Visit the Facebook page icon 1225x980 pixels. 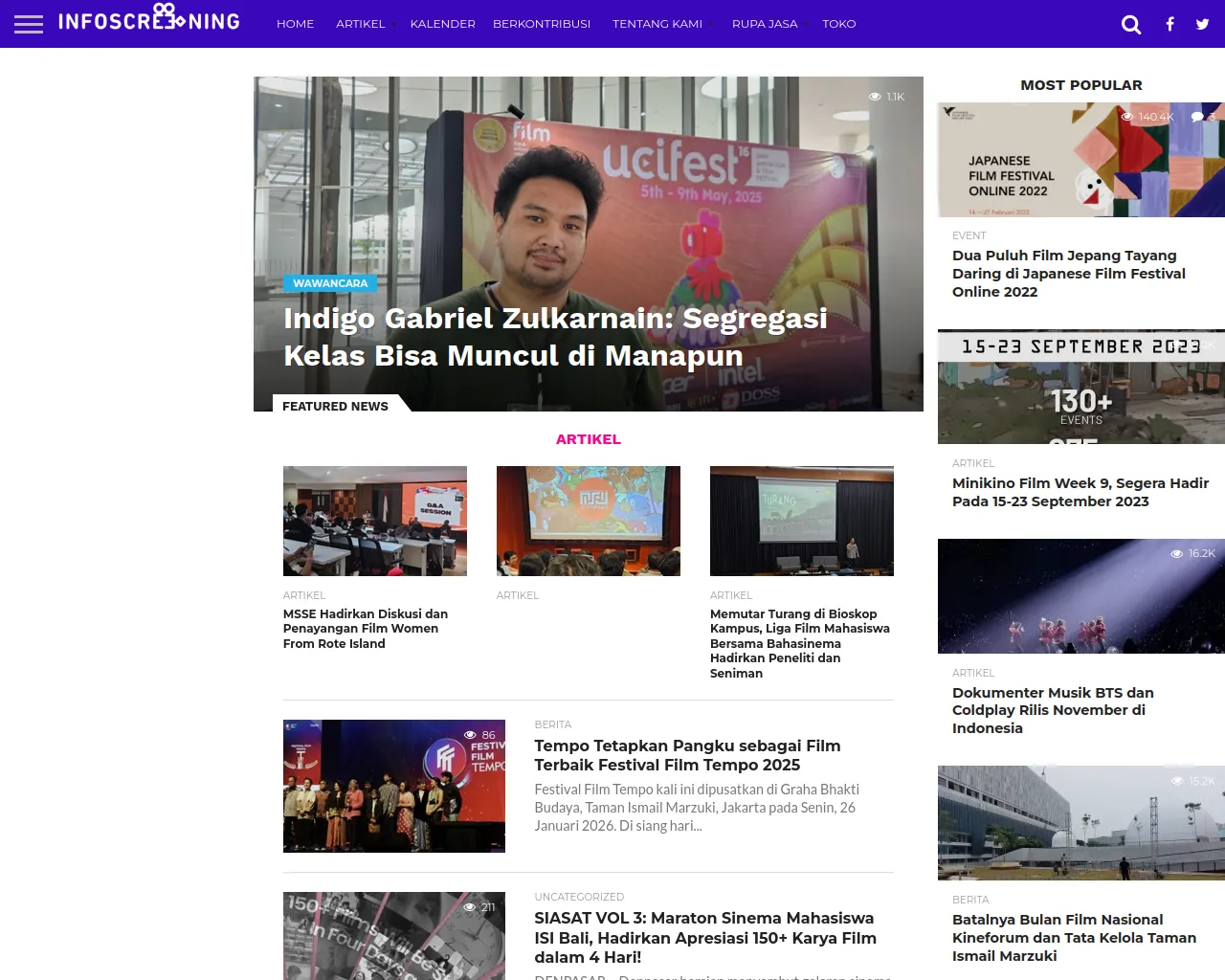pyautogui.click(x=1169, y=24)
